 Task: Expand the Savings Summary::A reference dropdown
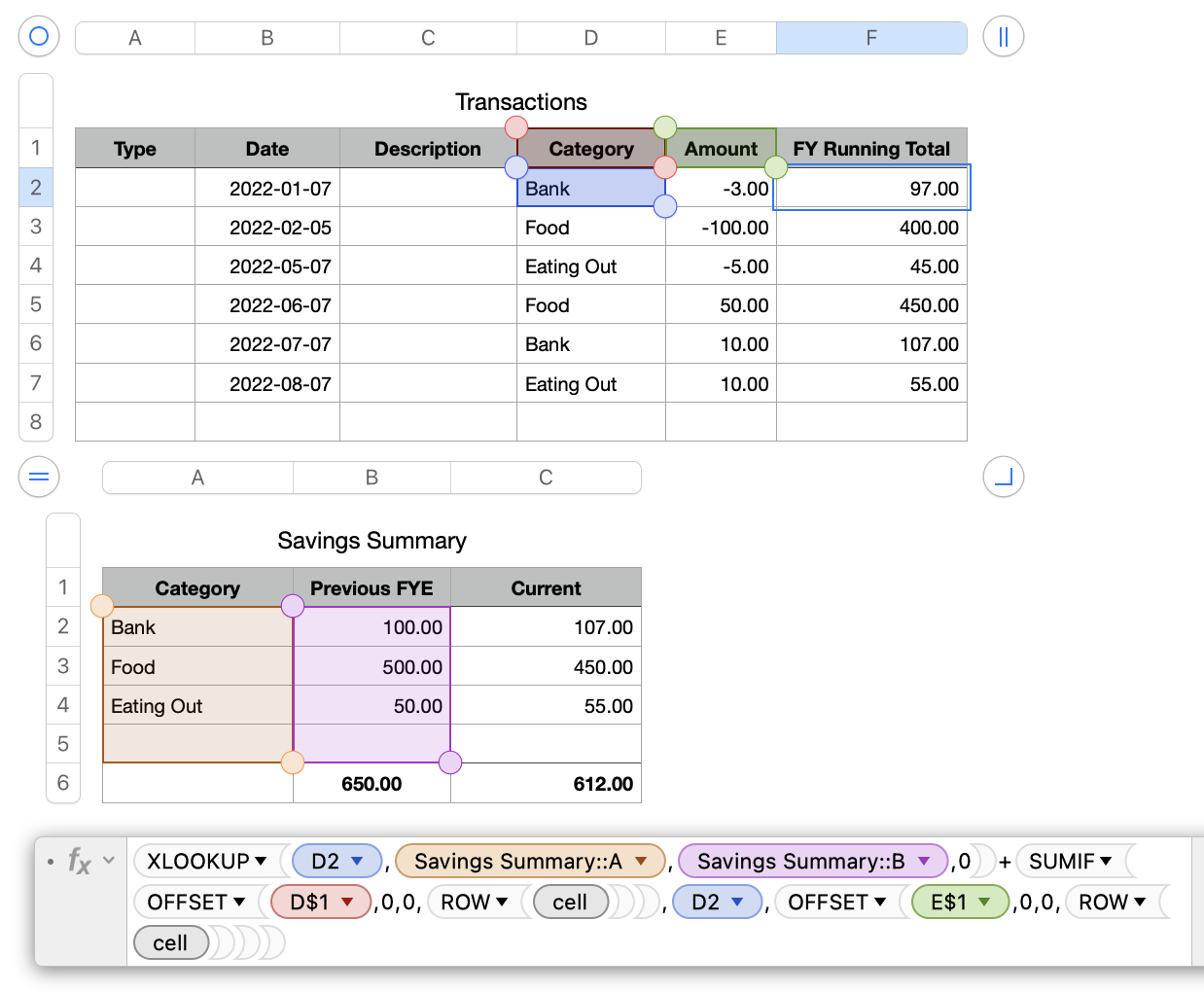[641, 861]
